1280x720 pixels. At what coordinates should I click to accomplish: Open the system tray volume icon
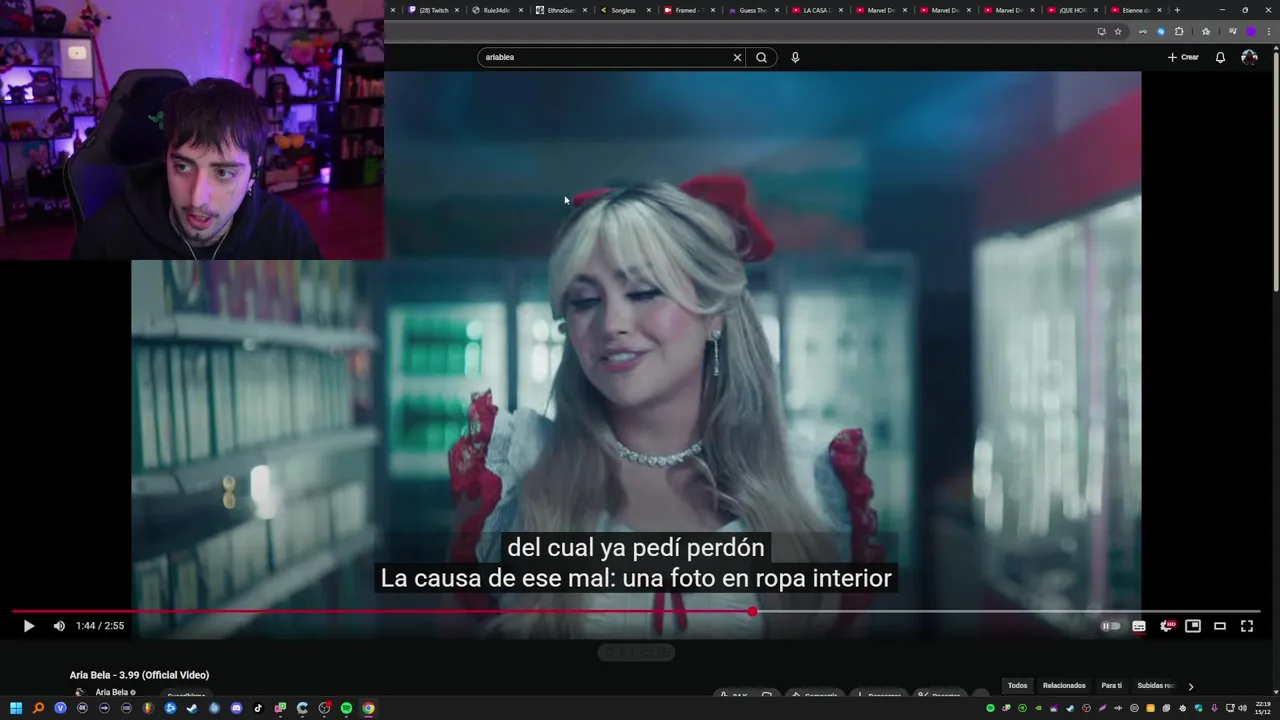[1242, 708]
